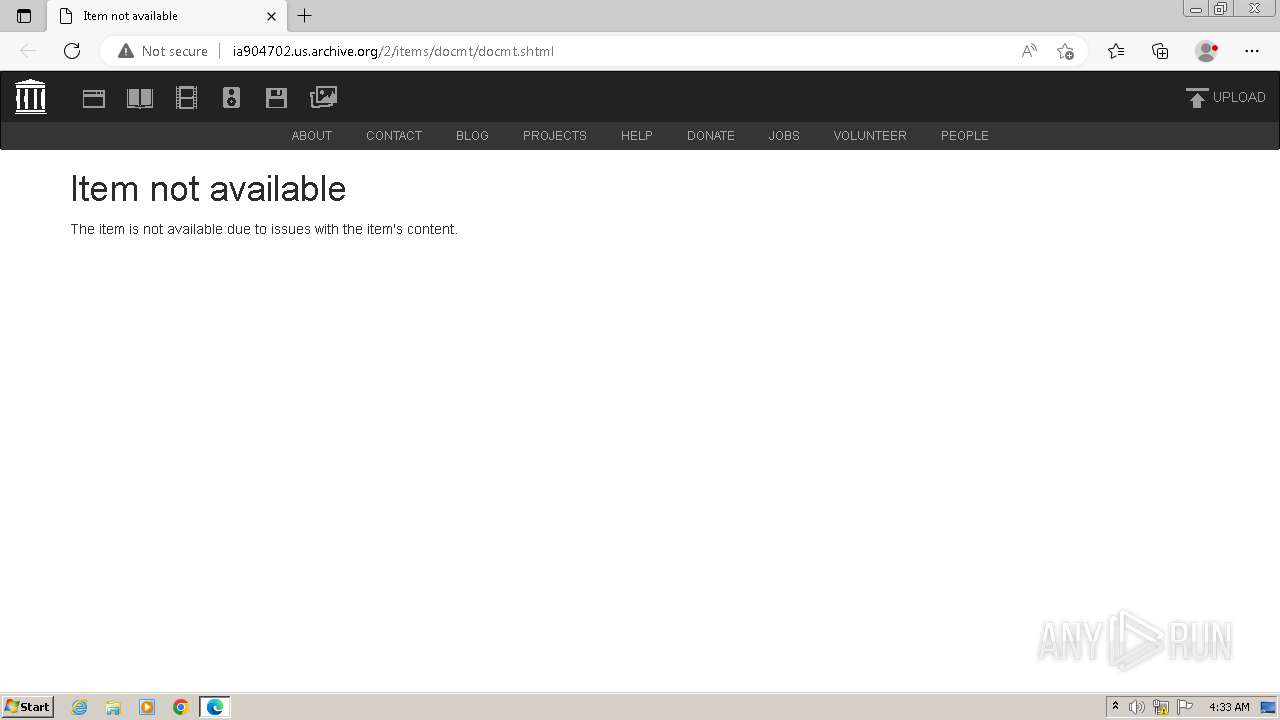Open the Audio speaker icon
Screen dimensions: 1280x720
point(231,97)
